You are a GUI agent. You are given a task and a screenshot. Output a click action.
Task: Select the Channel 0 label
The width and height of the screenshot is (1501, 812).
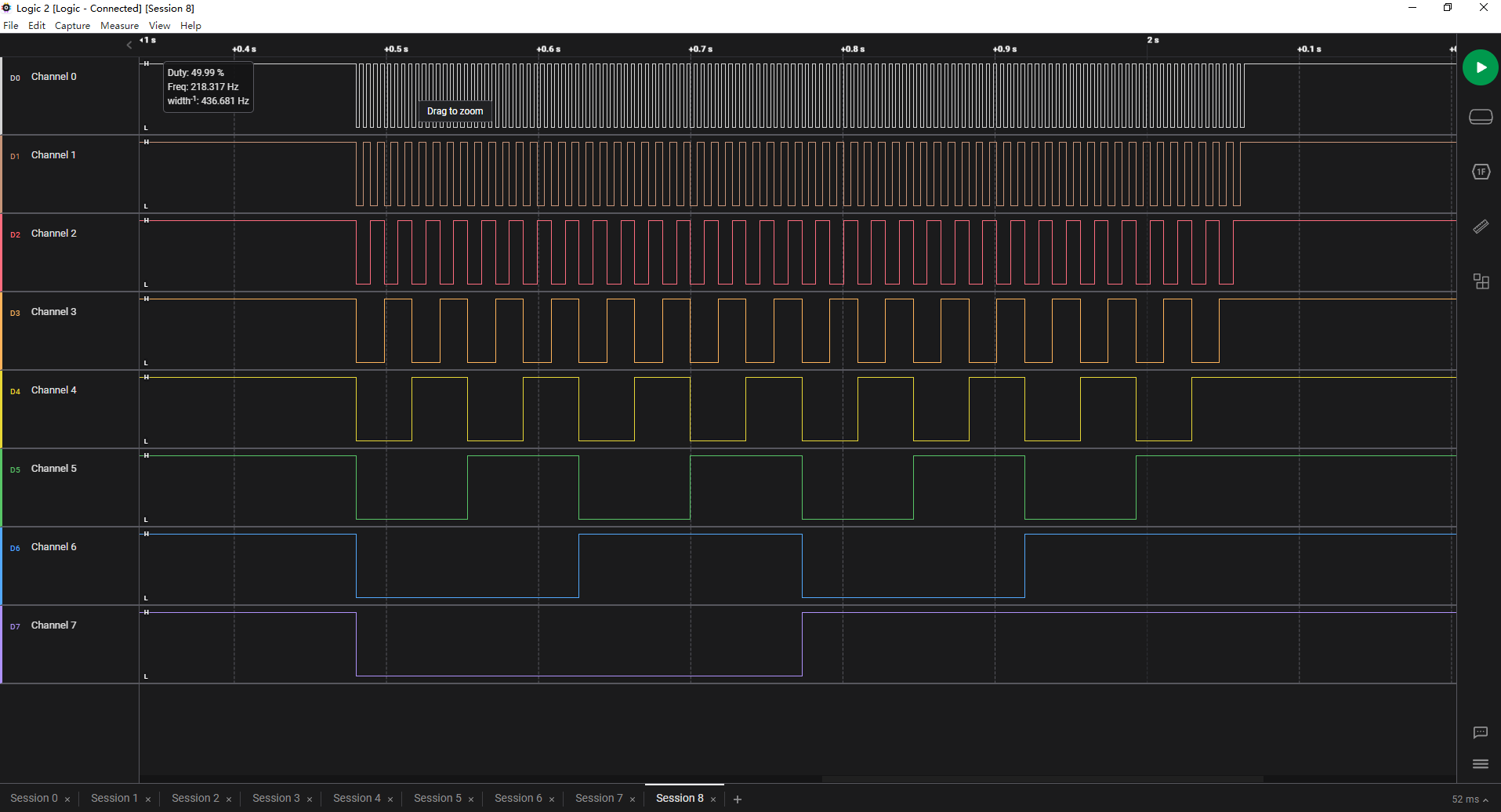(x=54, y=77)
